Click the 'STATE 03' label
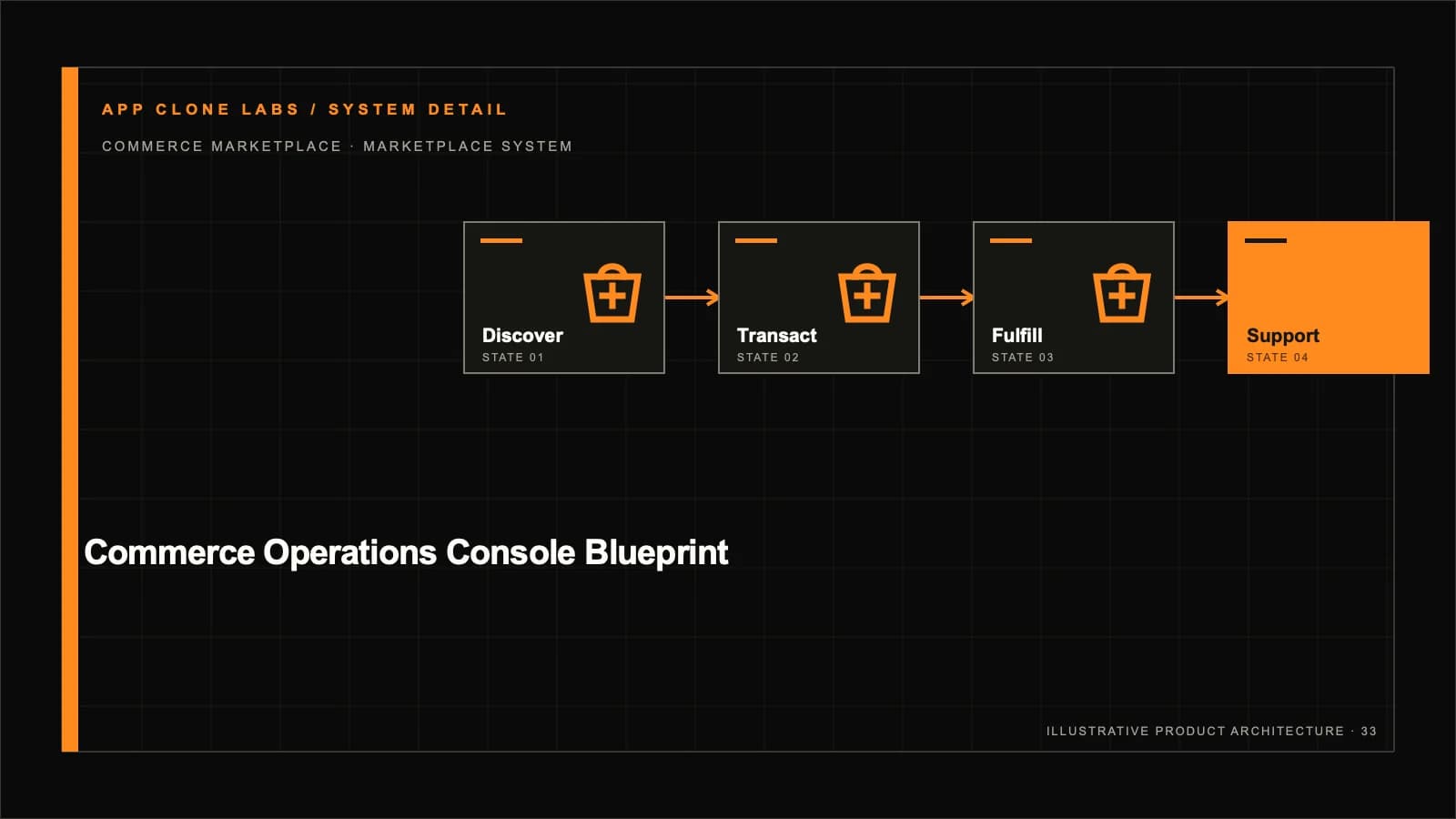The image size is (1456, 819). (x=1023, y=358)
